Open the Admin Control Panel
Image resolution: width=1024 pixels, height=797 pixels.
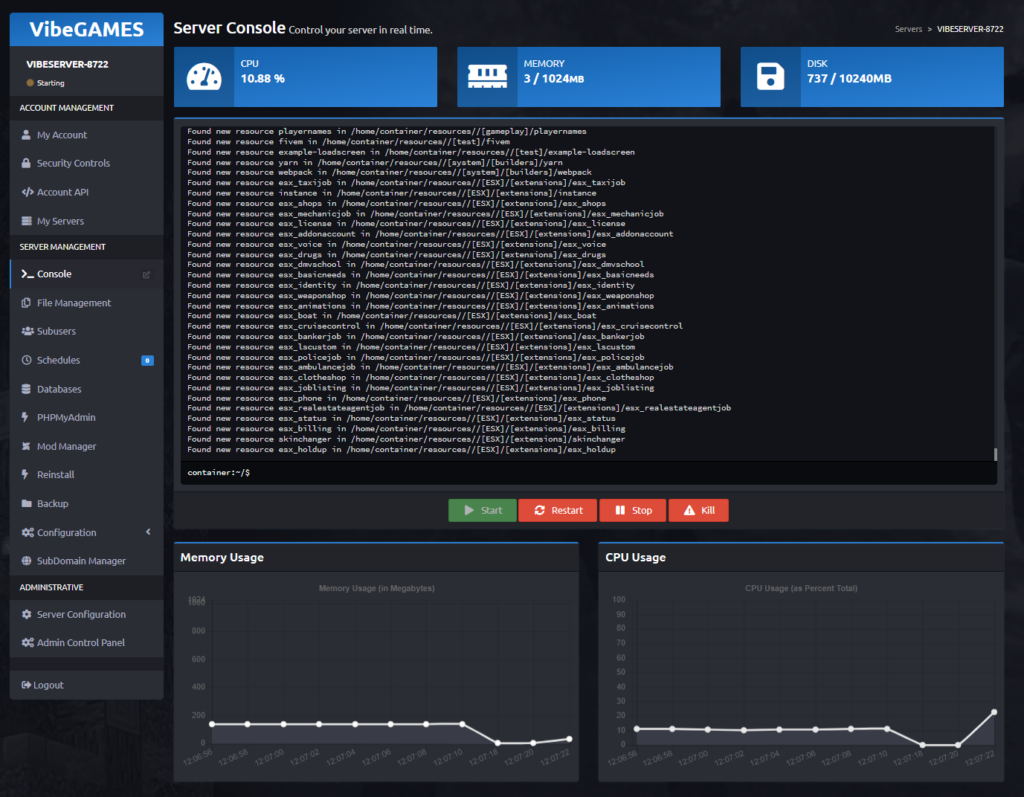86,643
